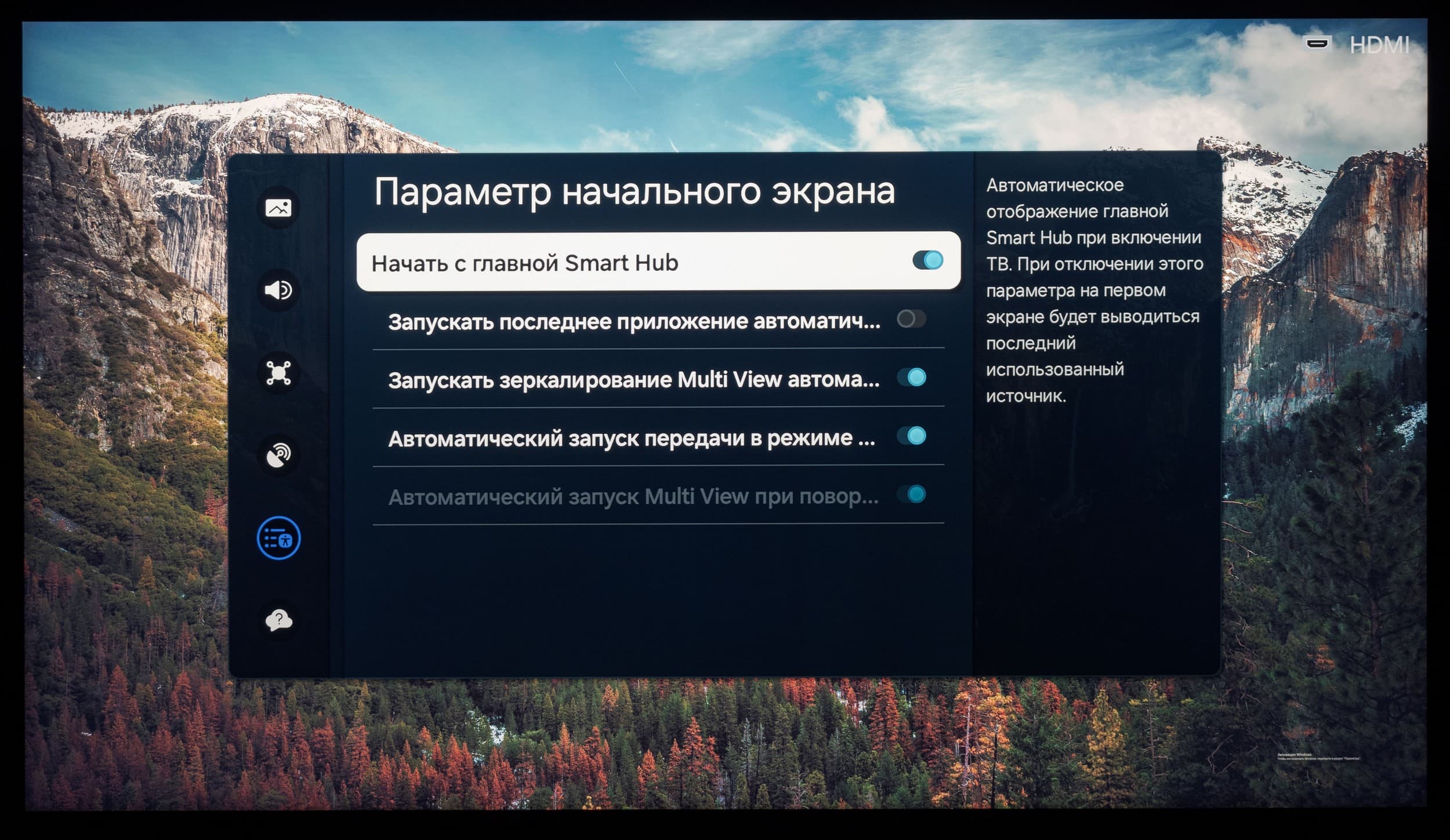1450x840 pixels.
Task: Select the Connection hub icon in sidebar
Action: tap(278, 373)
